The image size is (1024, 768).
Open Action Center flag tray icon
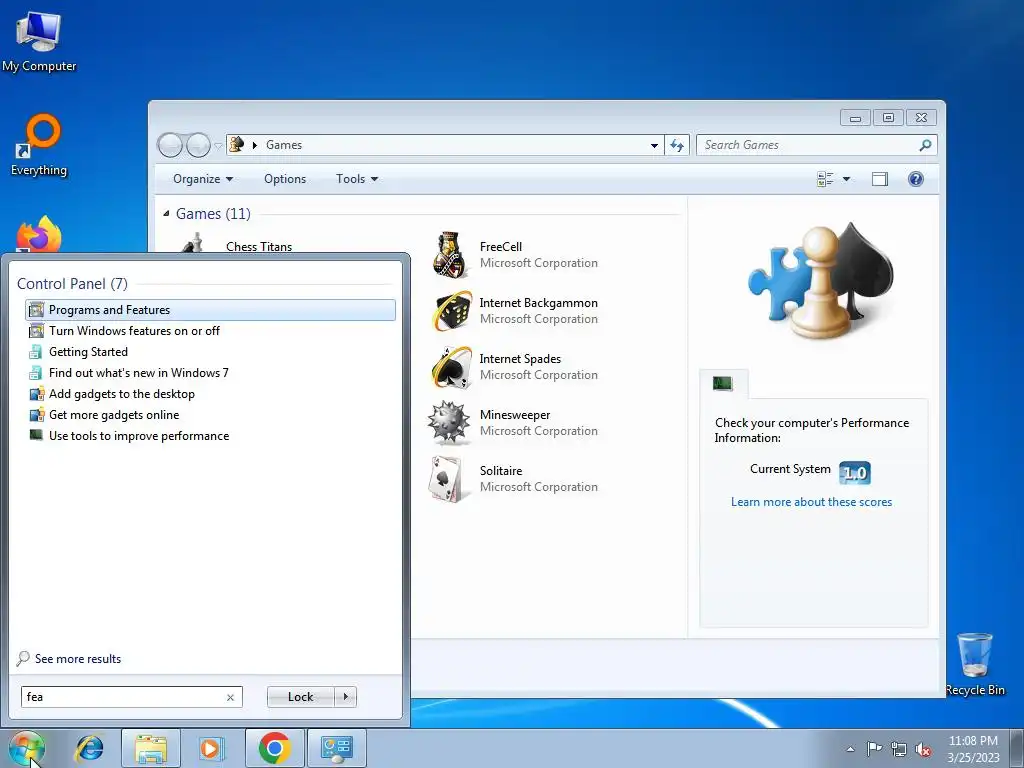point(874,748)
